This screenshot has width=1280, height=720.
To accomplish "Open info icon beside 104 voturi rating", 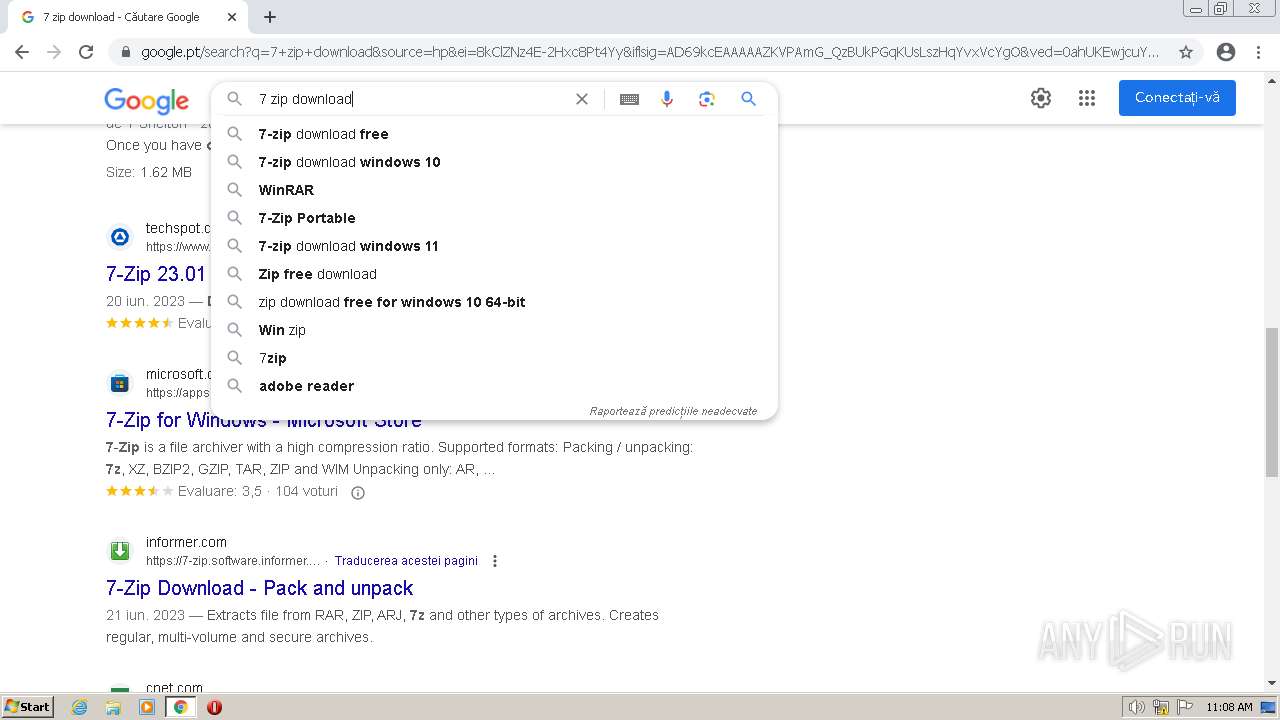I will (x=358, y=492).
